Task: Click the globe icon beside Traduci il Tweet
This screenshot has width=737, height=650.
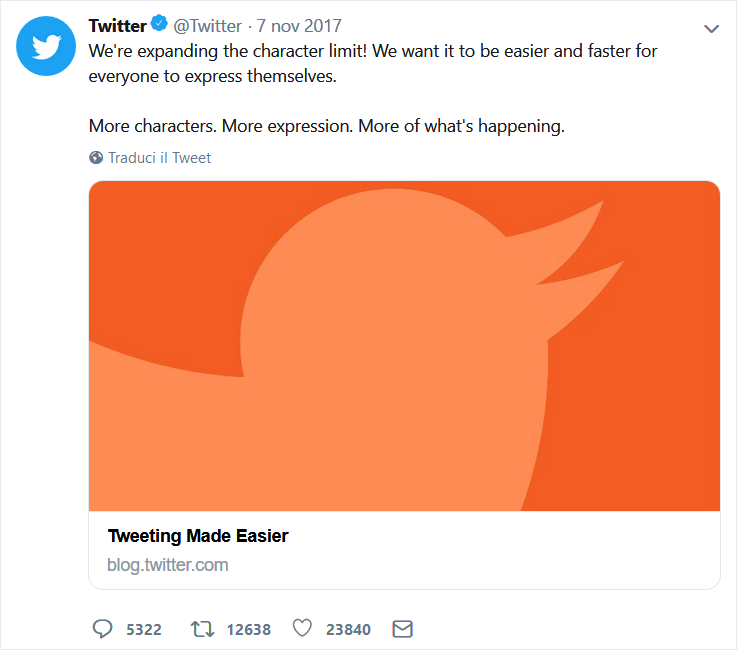Action: (96, 158)
